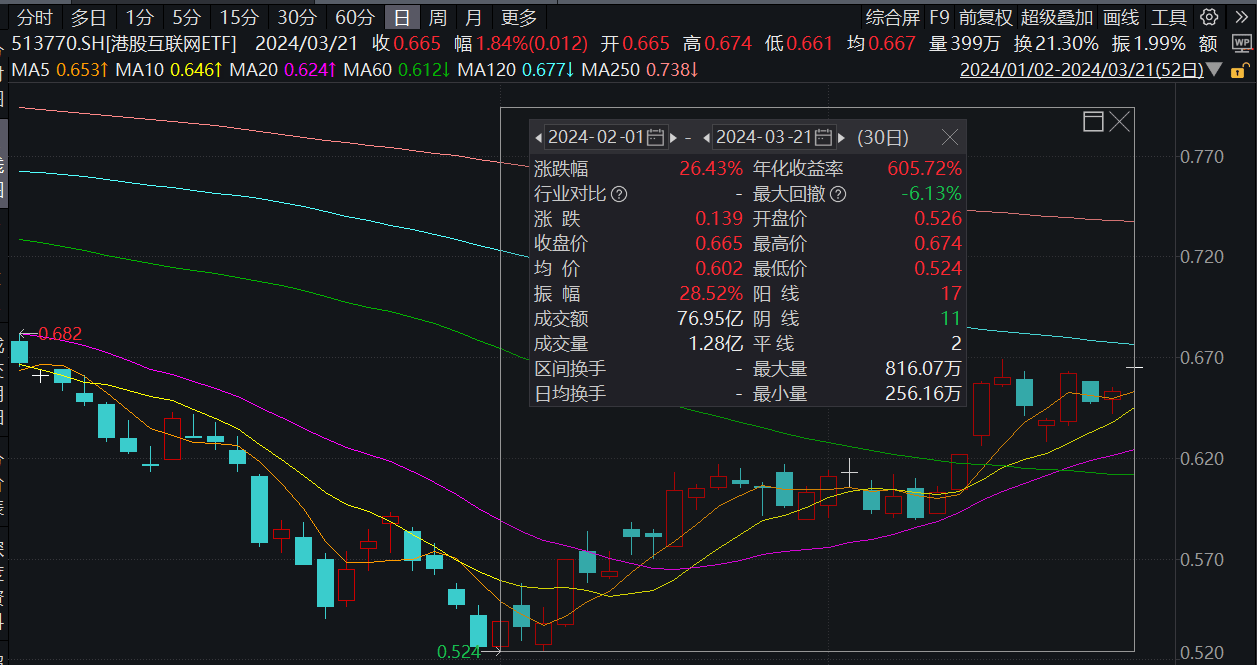Step the end date forward with the right arrow
Screen dimensions: 1257x665
(841, 137)
